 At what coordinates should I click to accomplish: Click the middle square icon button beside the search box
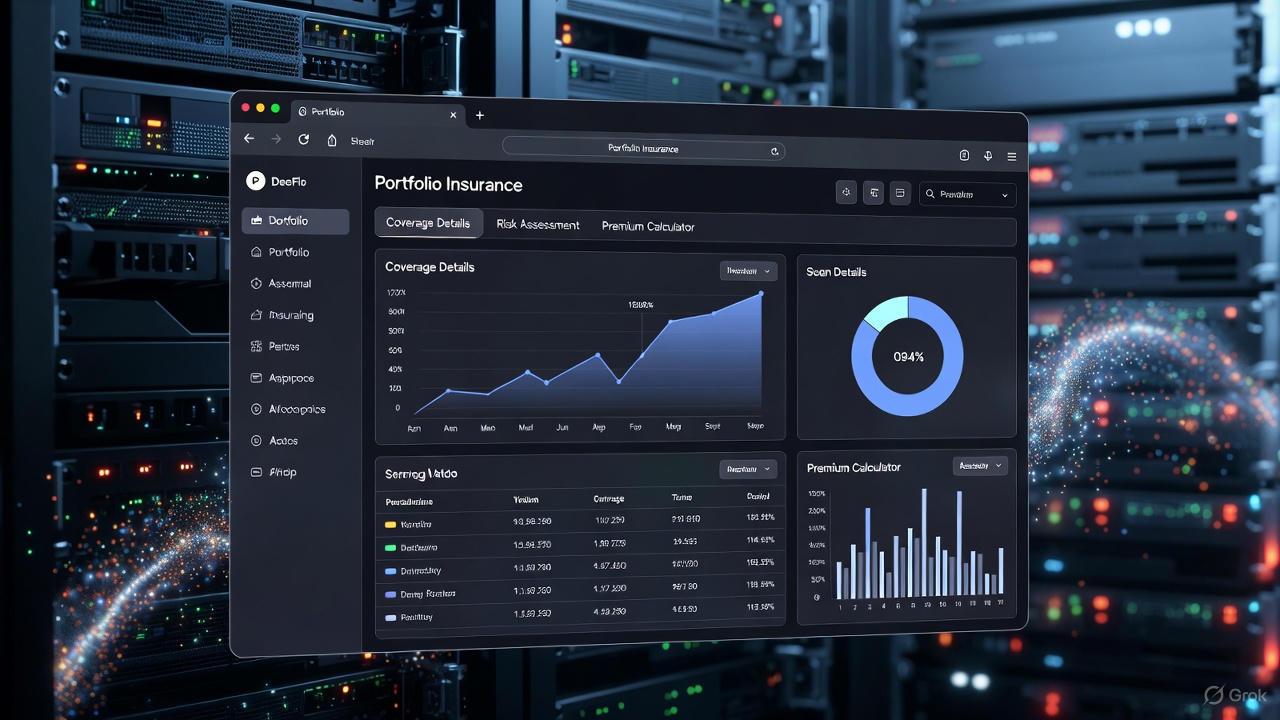coord(873,193)
